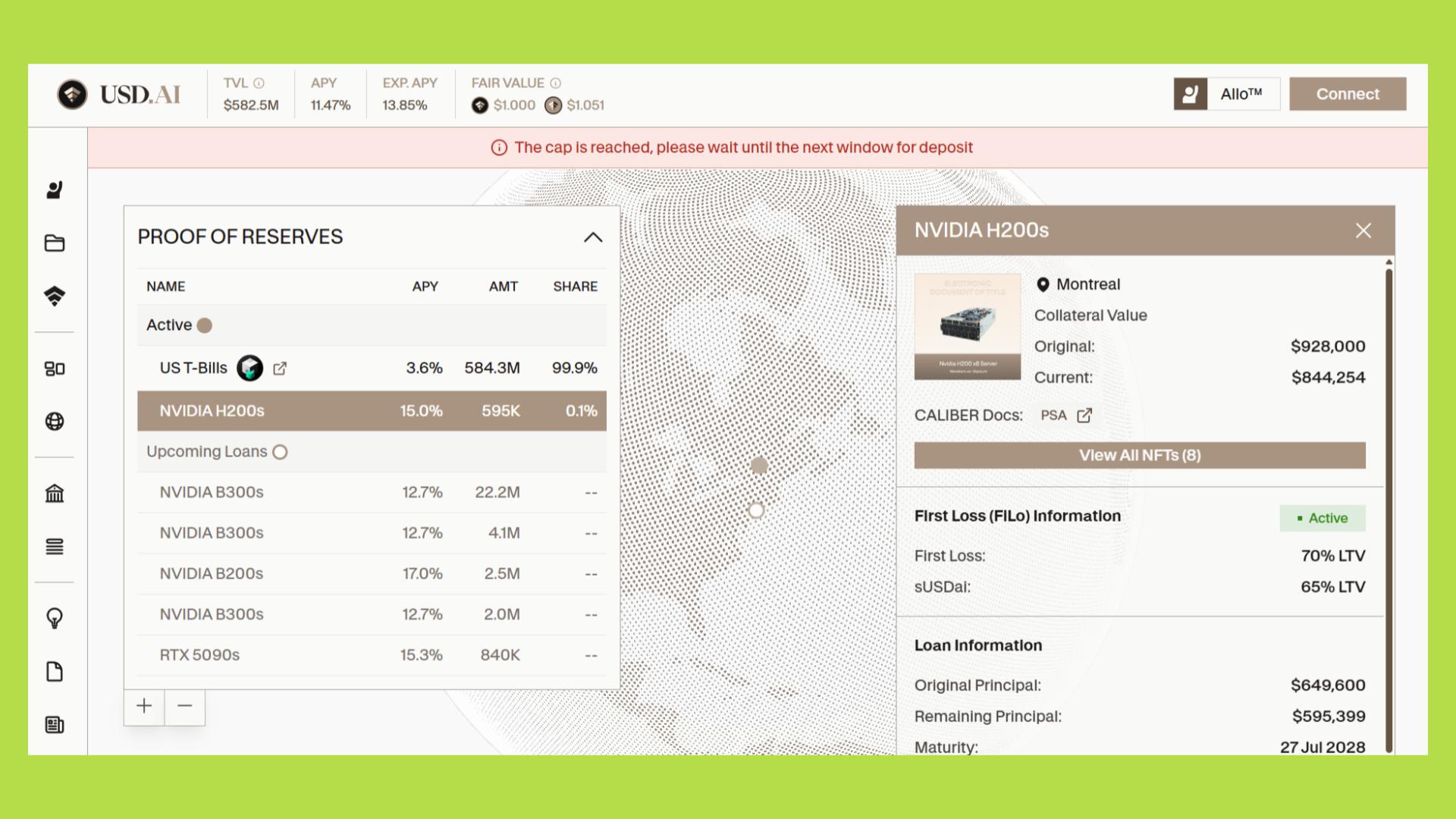Click the TVL info circle icon
The height and width of the screenshot is (819, 1456).
coord(259,83)
